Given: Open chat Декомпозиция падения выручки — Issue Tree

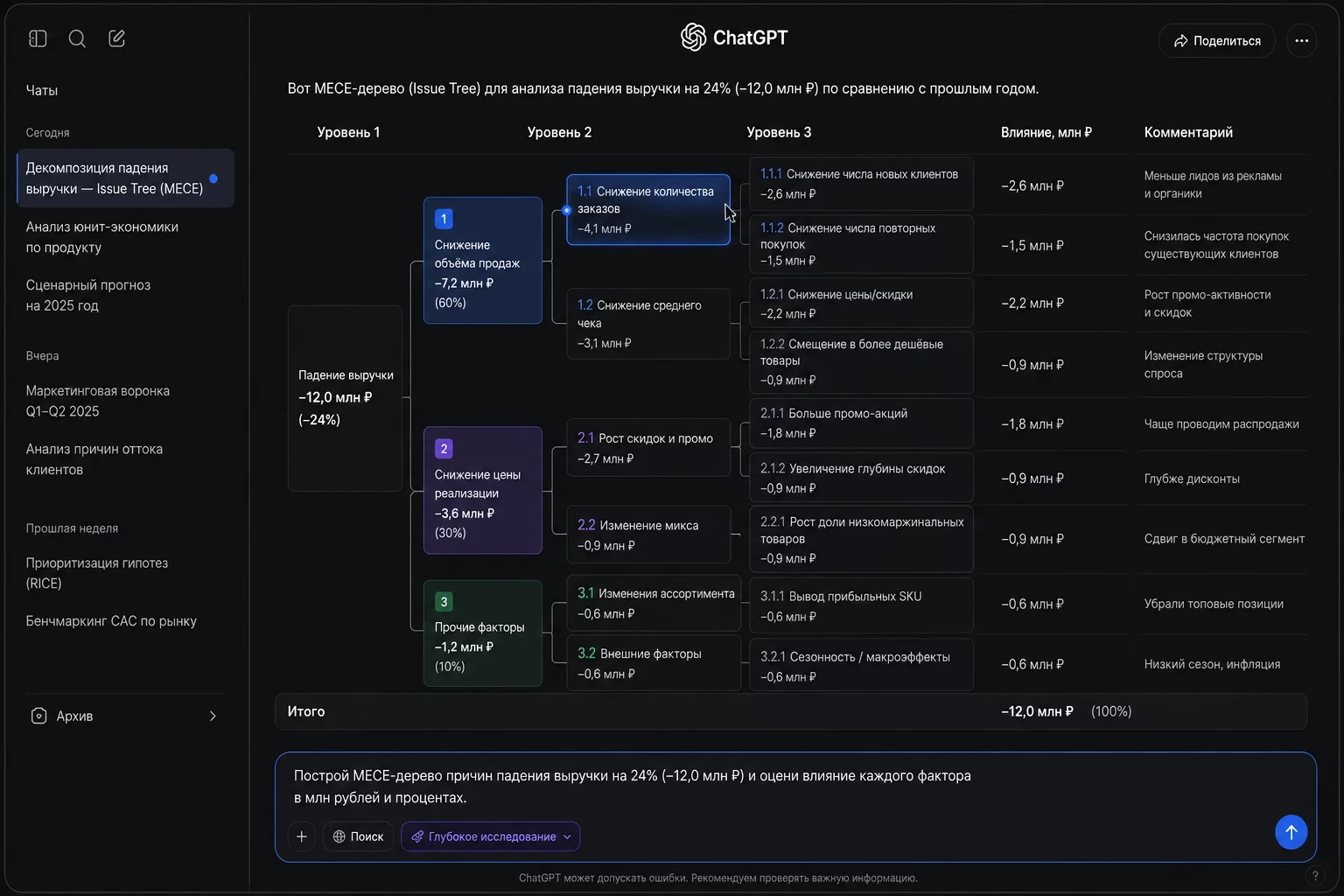Looking at the screenshot, I should [x=125, y=178].
